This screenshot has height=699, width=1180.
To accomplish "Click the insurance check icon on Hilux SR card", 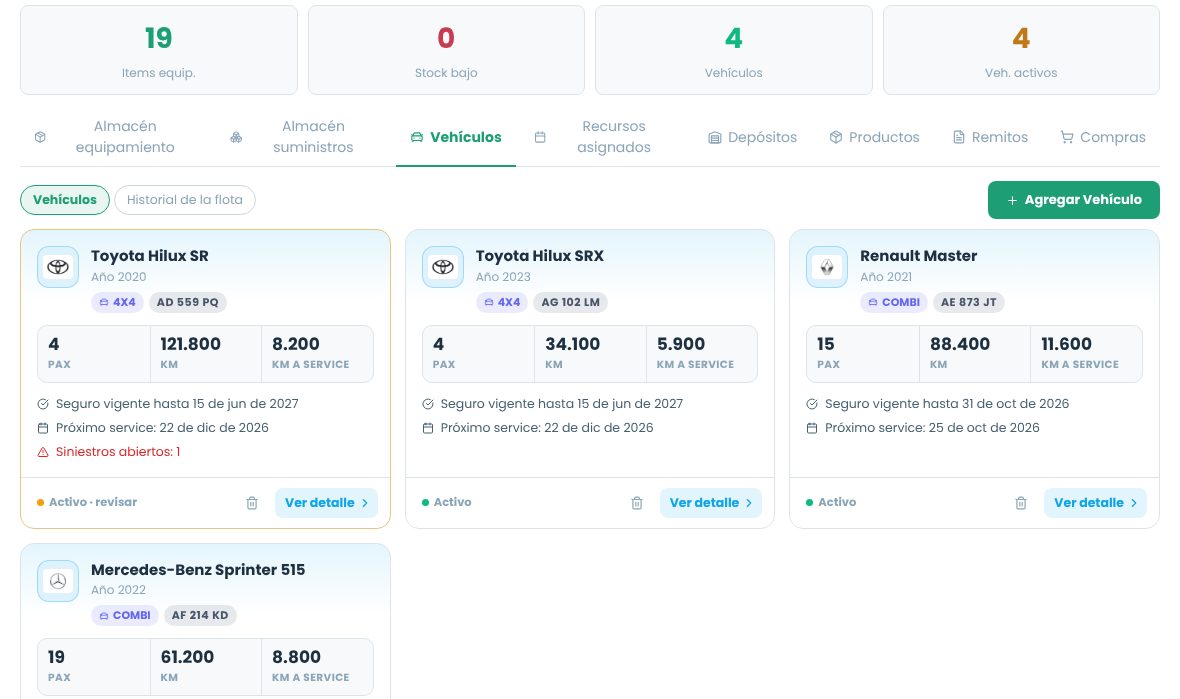I will pos(43,404).
